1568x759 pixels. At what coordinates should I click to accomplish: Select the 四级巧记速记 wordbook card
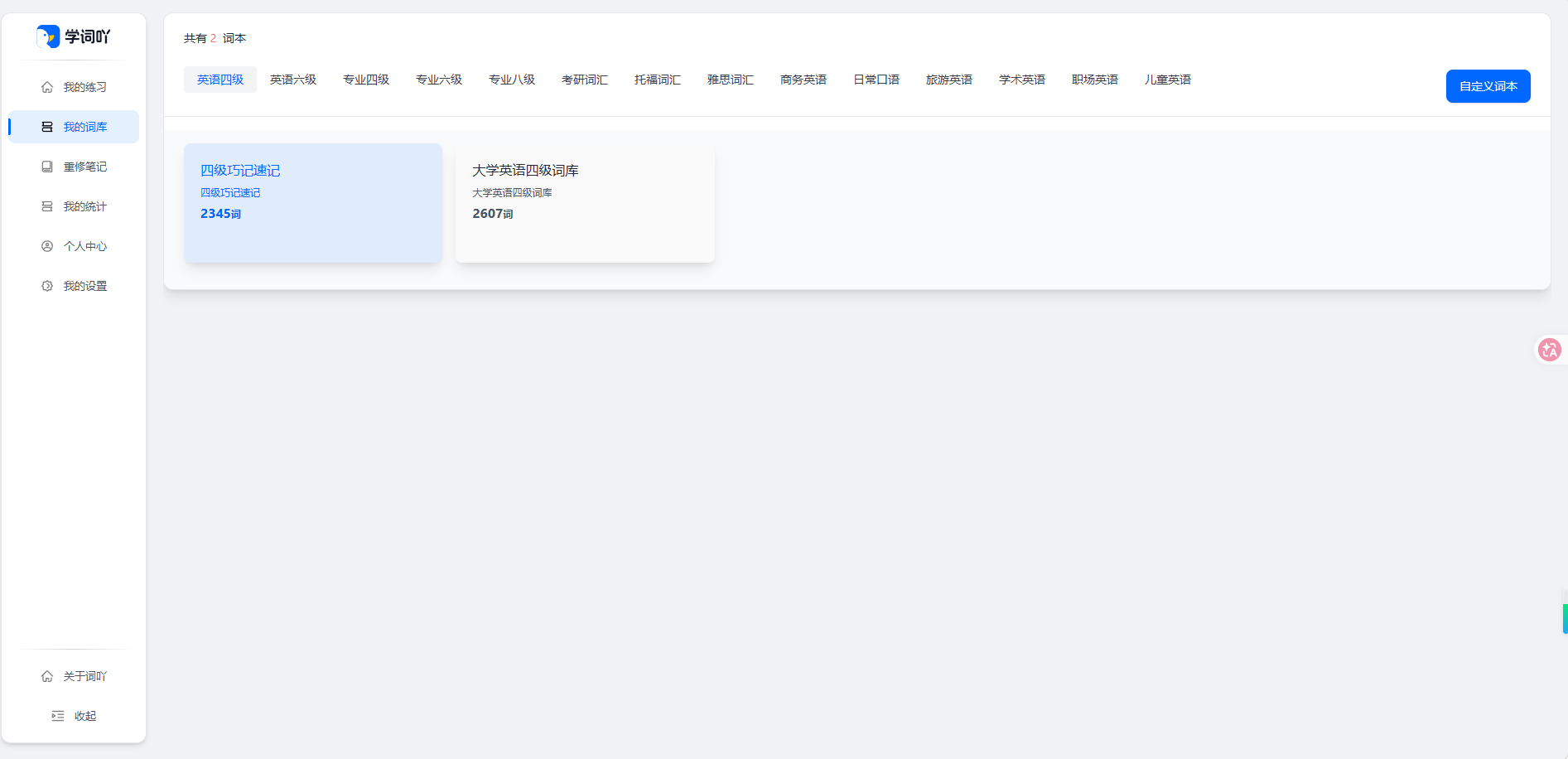pos(313,203)
